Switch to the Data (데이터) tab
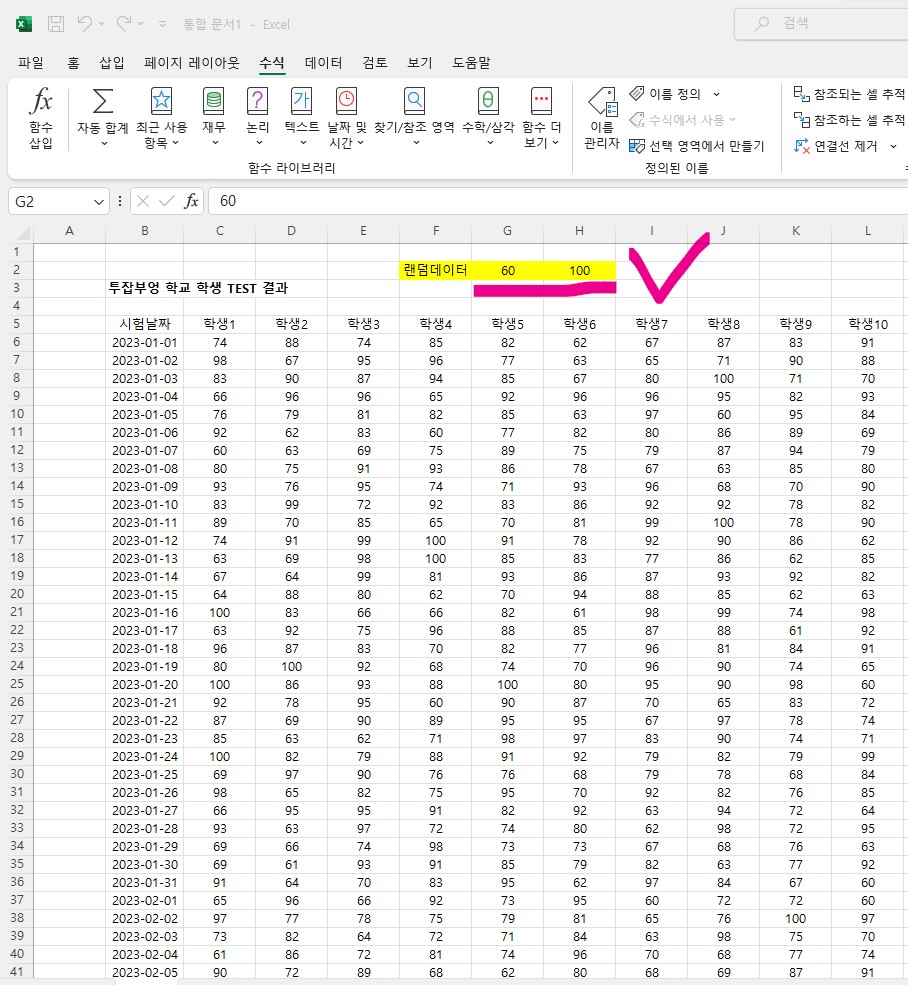This screenshot has height=985, width=908. click(x=324, y=62)
